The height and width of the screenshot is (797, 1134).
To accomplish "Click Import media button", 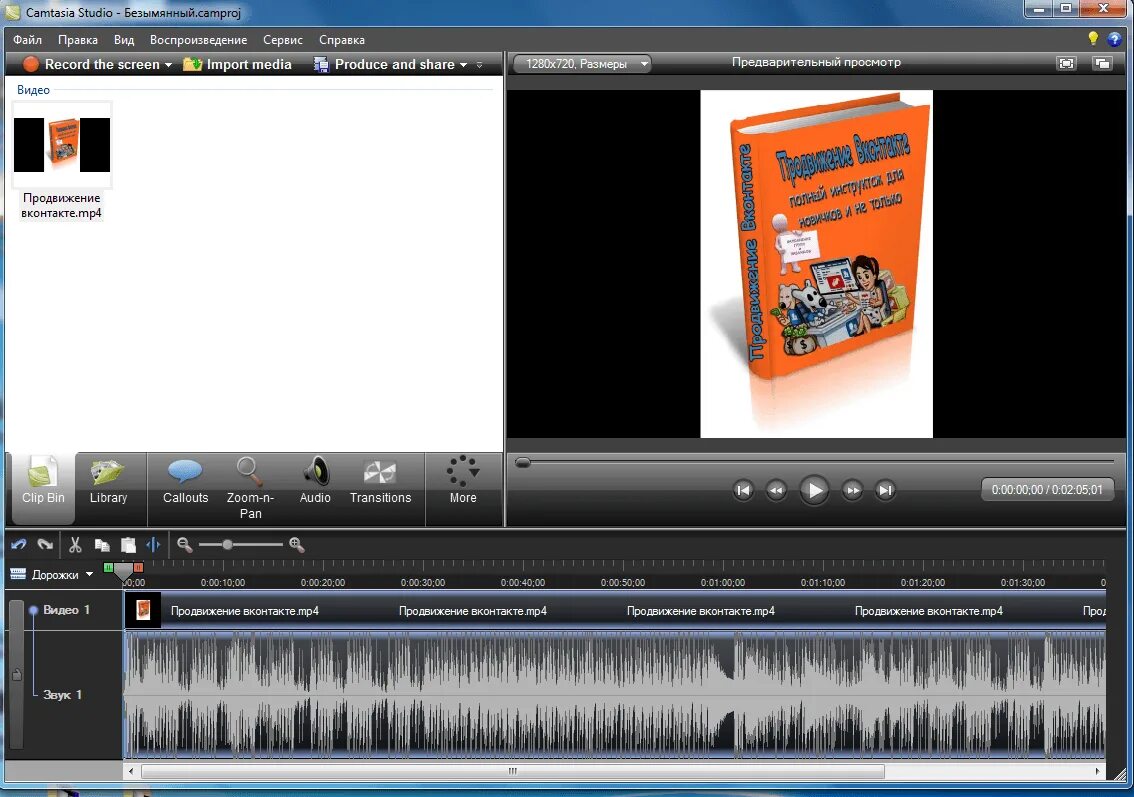I will (237, 64).
